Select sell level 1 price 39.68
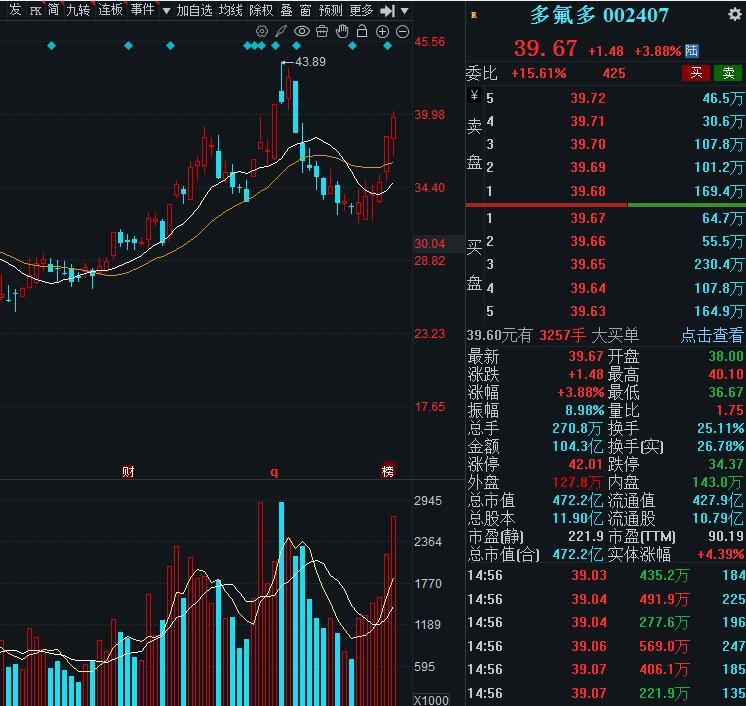Viewport: 746px width, 706px height. coord(588,191)
